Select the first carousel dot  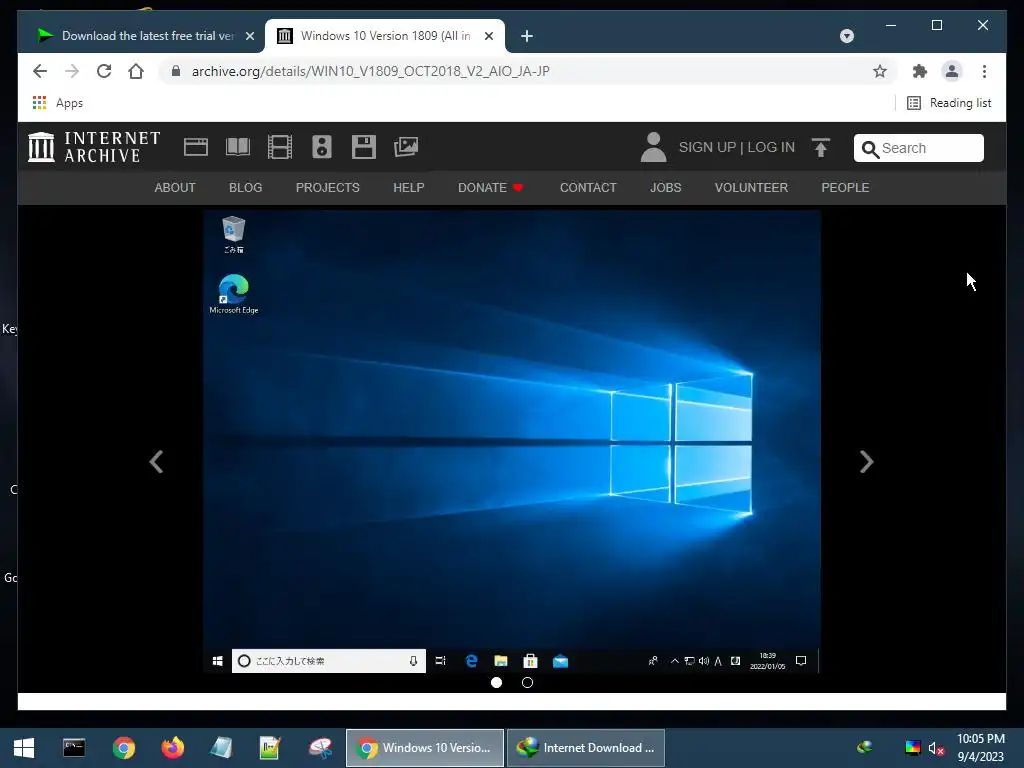click(496, 682)
